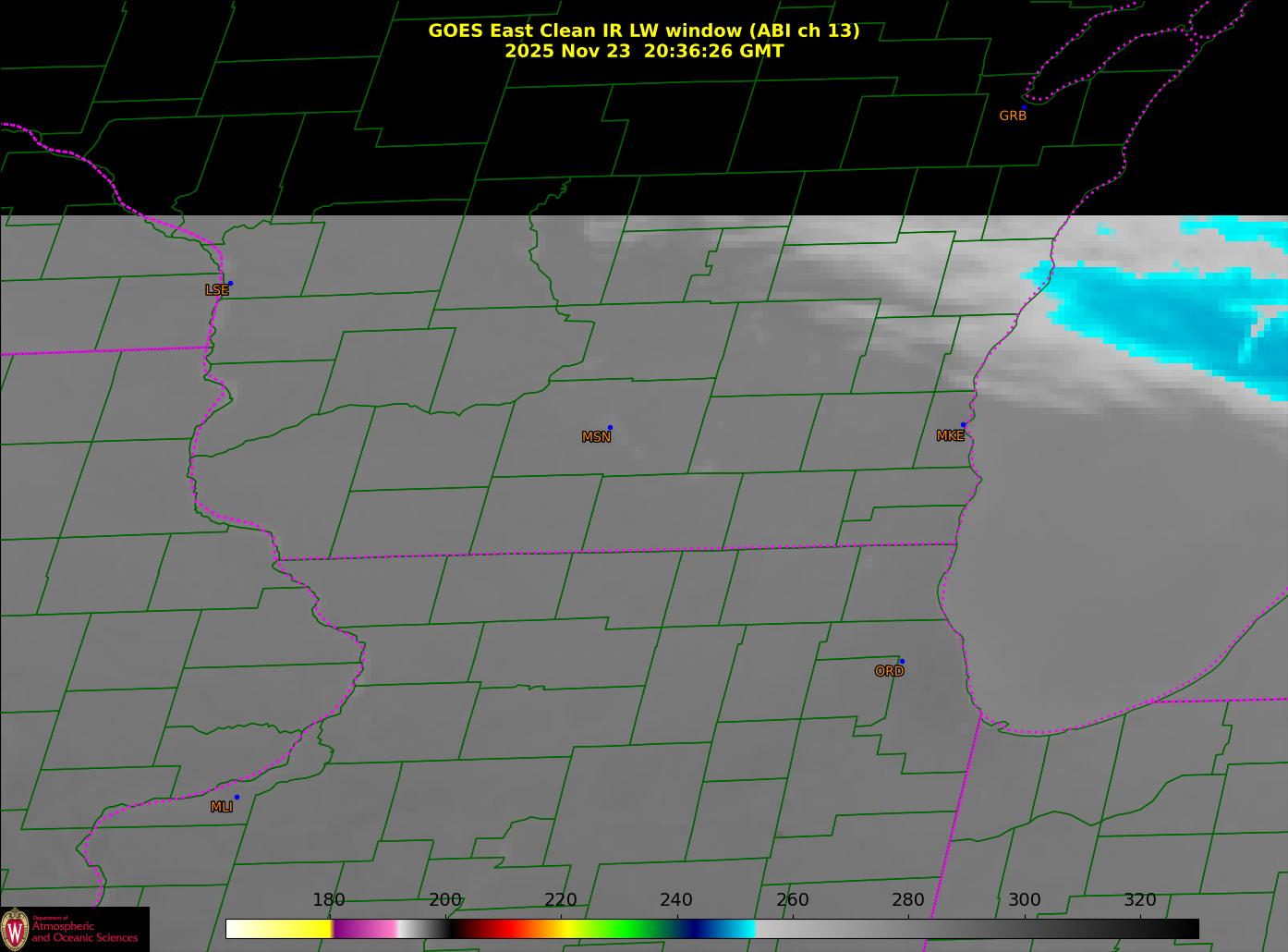Select the ORD station label
1288x952 pixels.
point(889,671)
